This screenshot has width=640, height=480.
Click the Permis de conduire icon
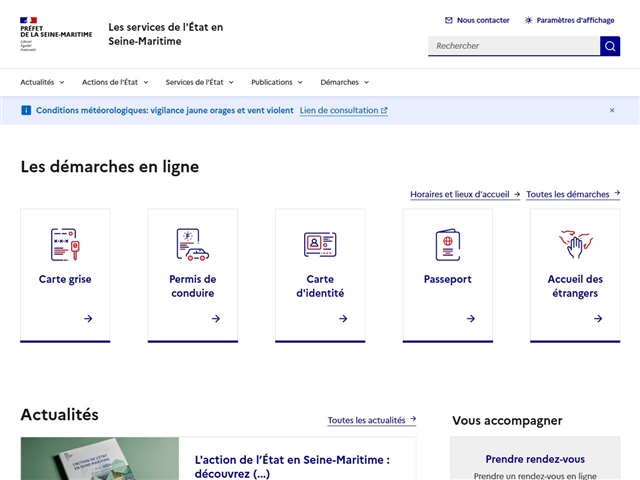click(192, 244)
